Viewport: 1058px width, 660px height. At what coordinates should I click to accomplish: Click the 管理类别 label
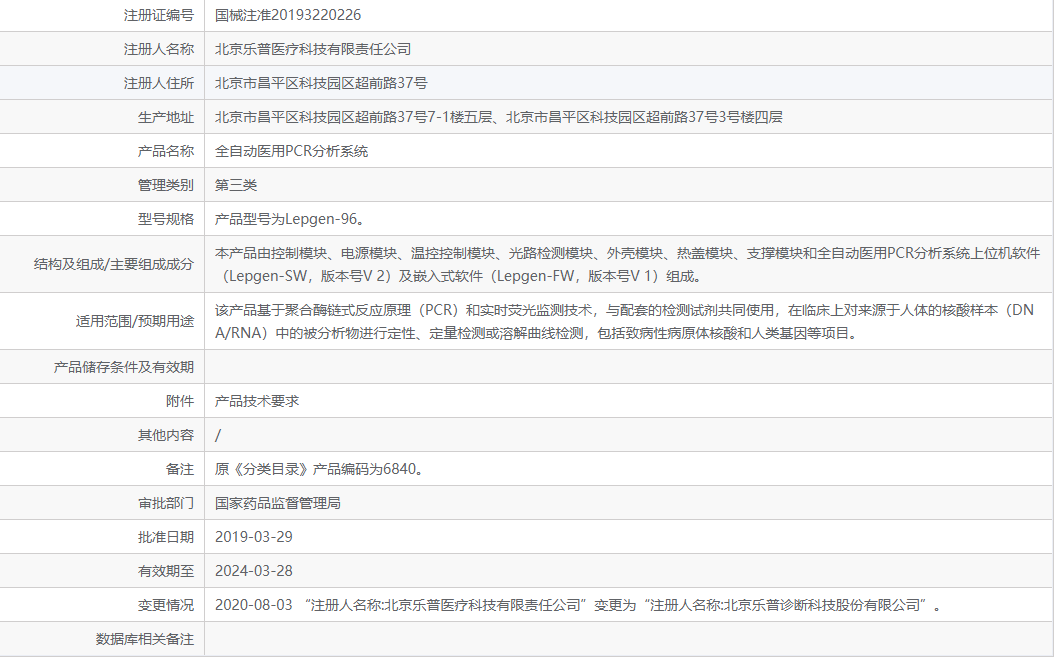click(166, 185)
